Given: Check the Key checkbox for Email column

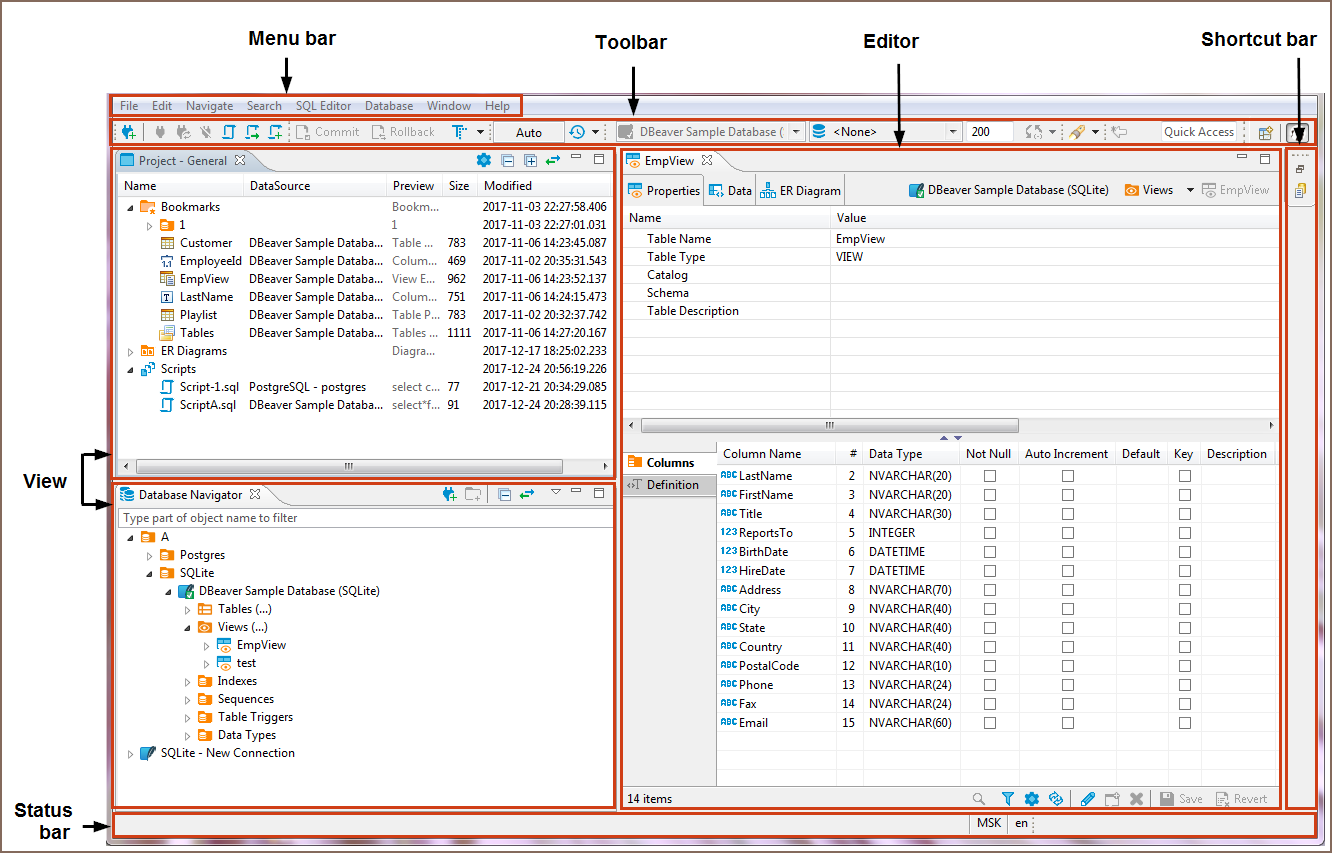Looking at the screenshot, I should [1184, 723].
